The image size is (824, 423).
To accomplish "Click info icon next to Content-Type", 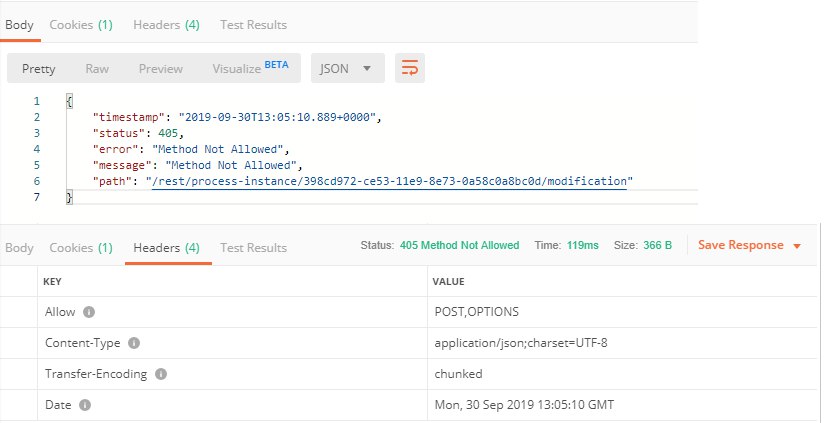I will tap(134, 343).
